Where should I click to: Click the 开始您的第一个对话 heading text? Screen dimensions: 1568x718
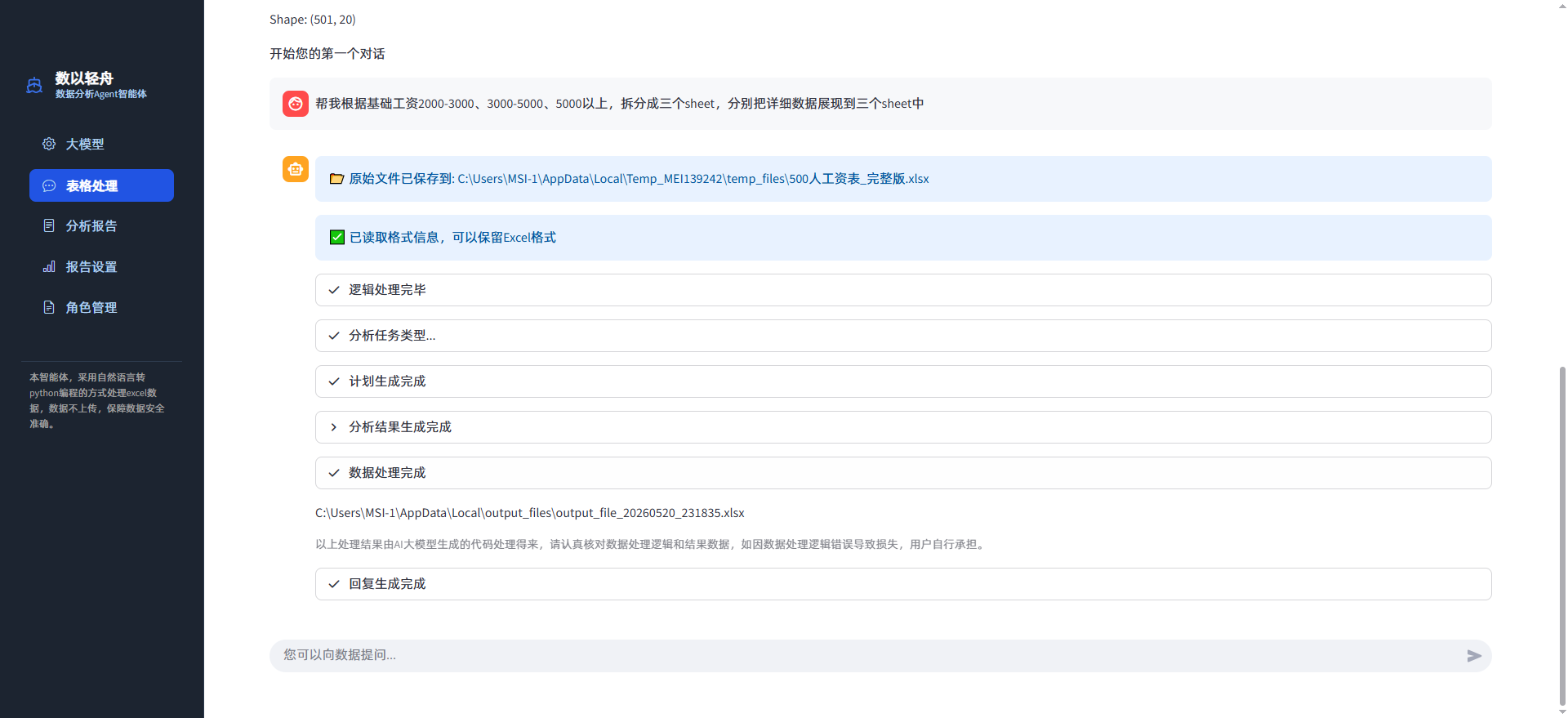(x=327, y=54)
